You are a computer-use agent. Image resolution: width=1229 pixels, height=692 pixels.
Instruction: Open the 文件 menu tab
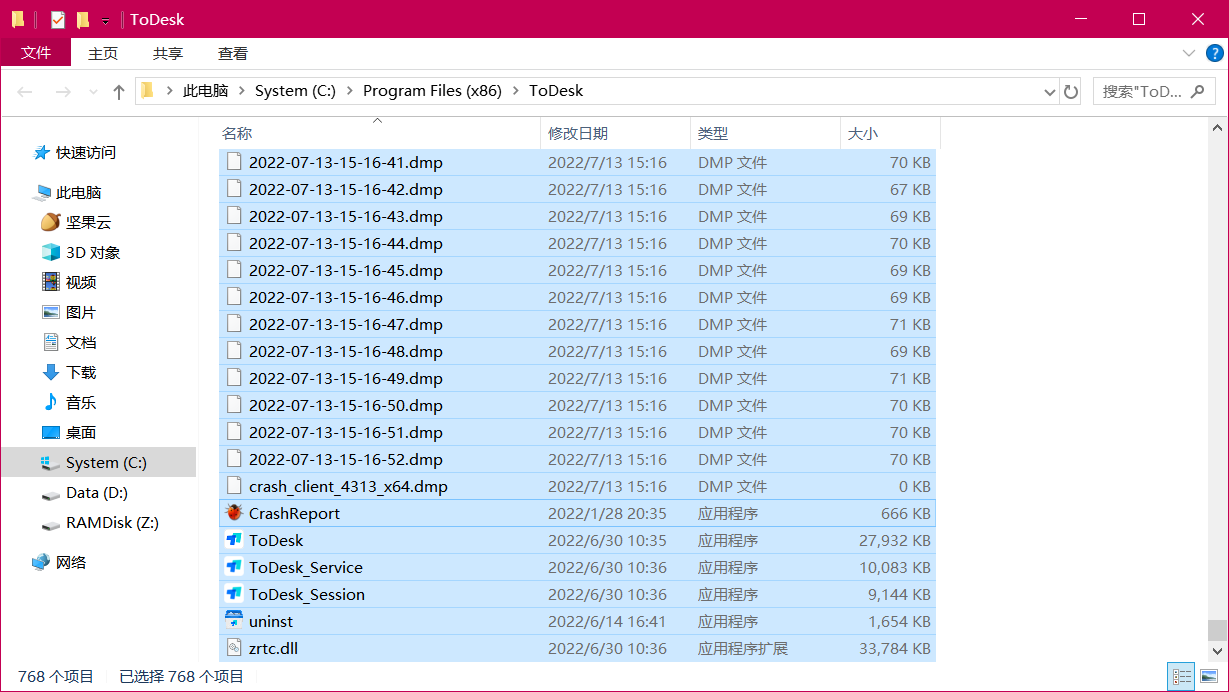[x=36, y=53]
